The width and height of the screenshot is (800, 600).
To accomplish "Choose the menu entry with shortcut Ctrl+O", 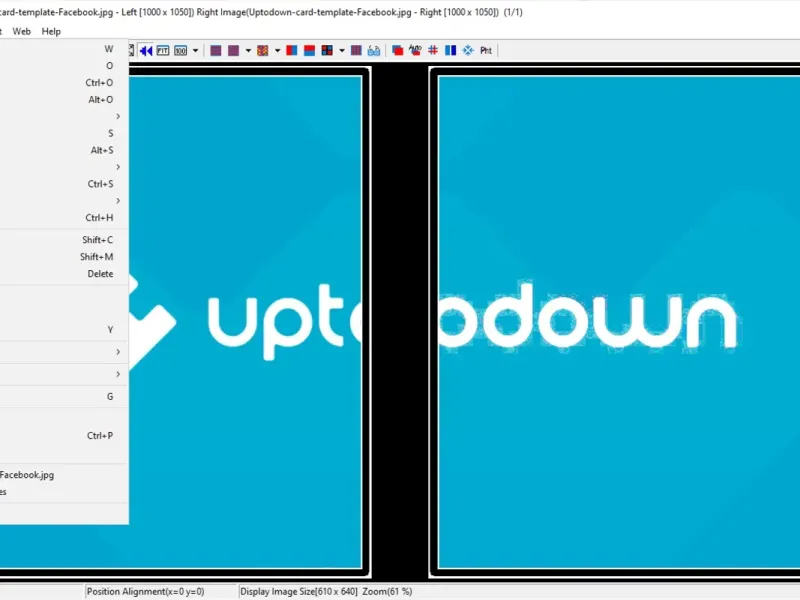I will coord(64,83).
